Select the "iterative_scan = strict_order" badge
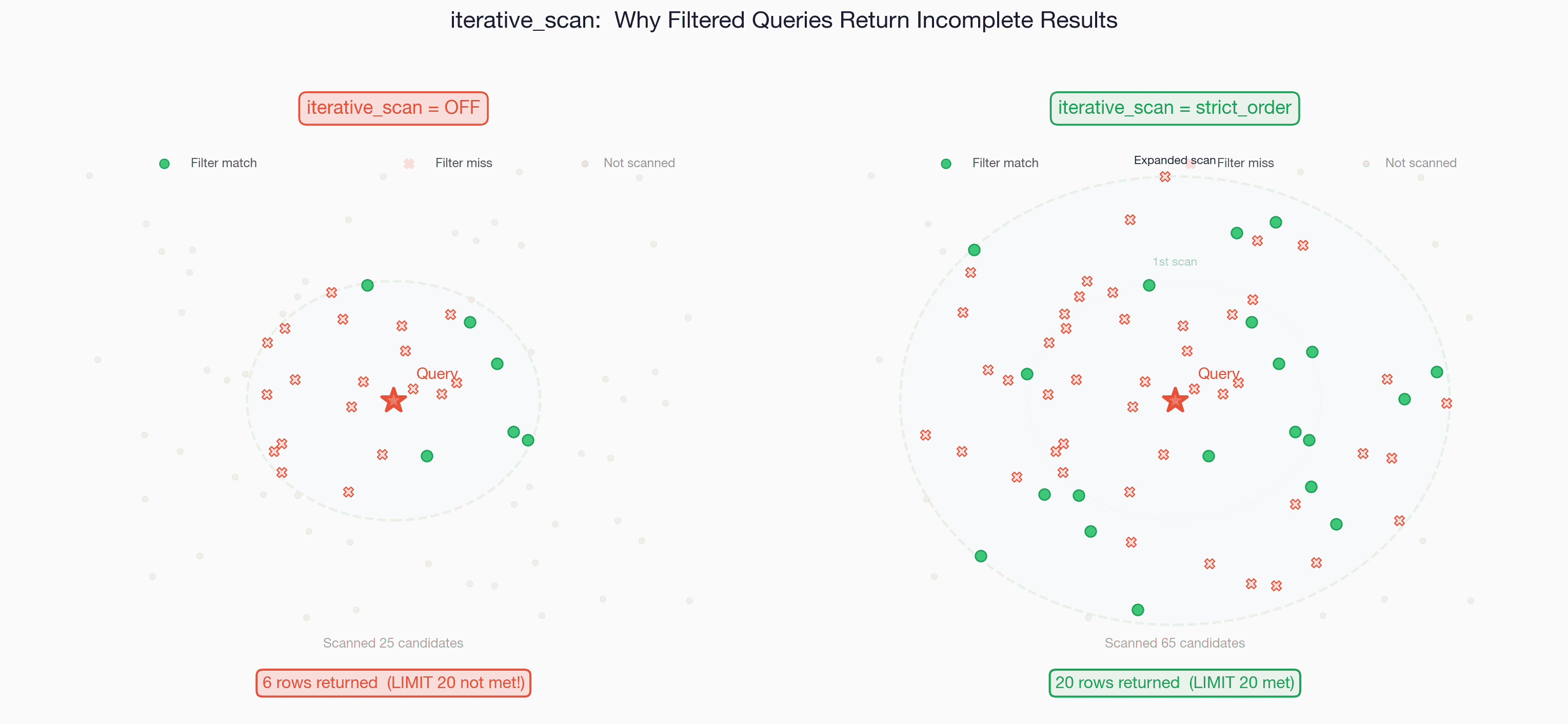Viewport: 1568px width, 724px height. [x=1174, y=108]
